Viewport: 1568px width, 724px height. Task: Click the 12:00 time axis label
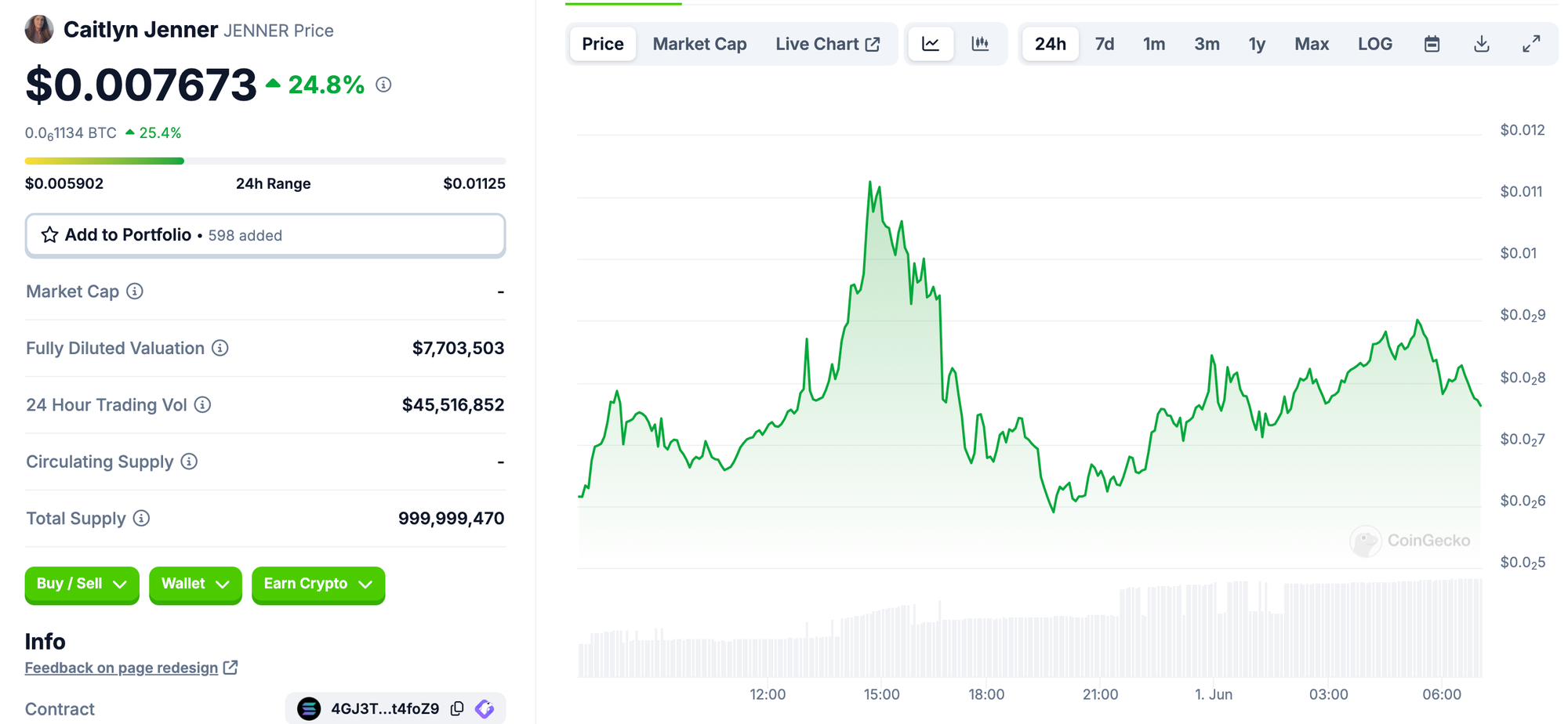(x=768, y=694)
